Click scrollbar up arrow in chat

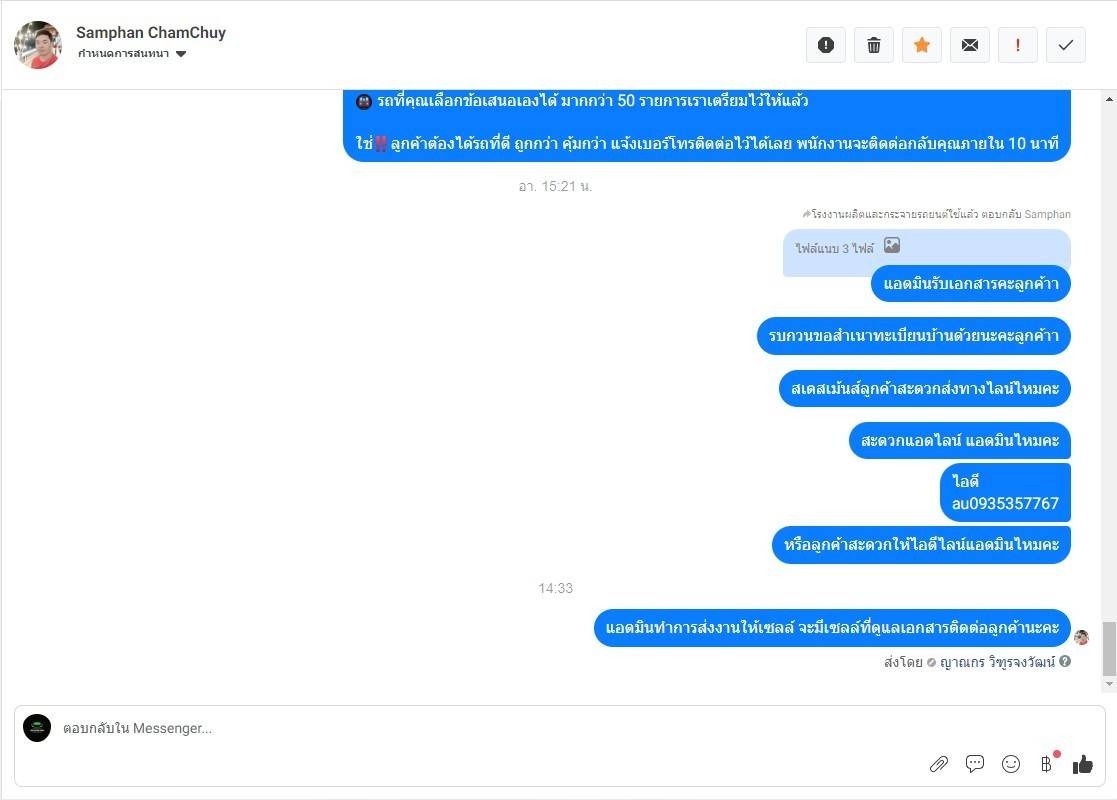pos(1109,99)
